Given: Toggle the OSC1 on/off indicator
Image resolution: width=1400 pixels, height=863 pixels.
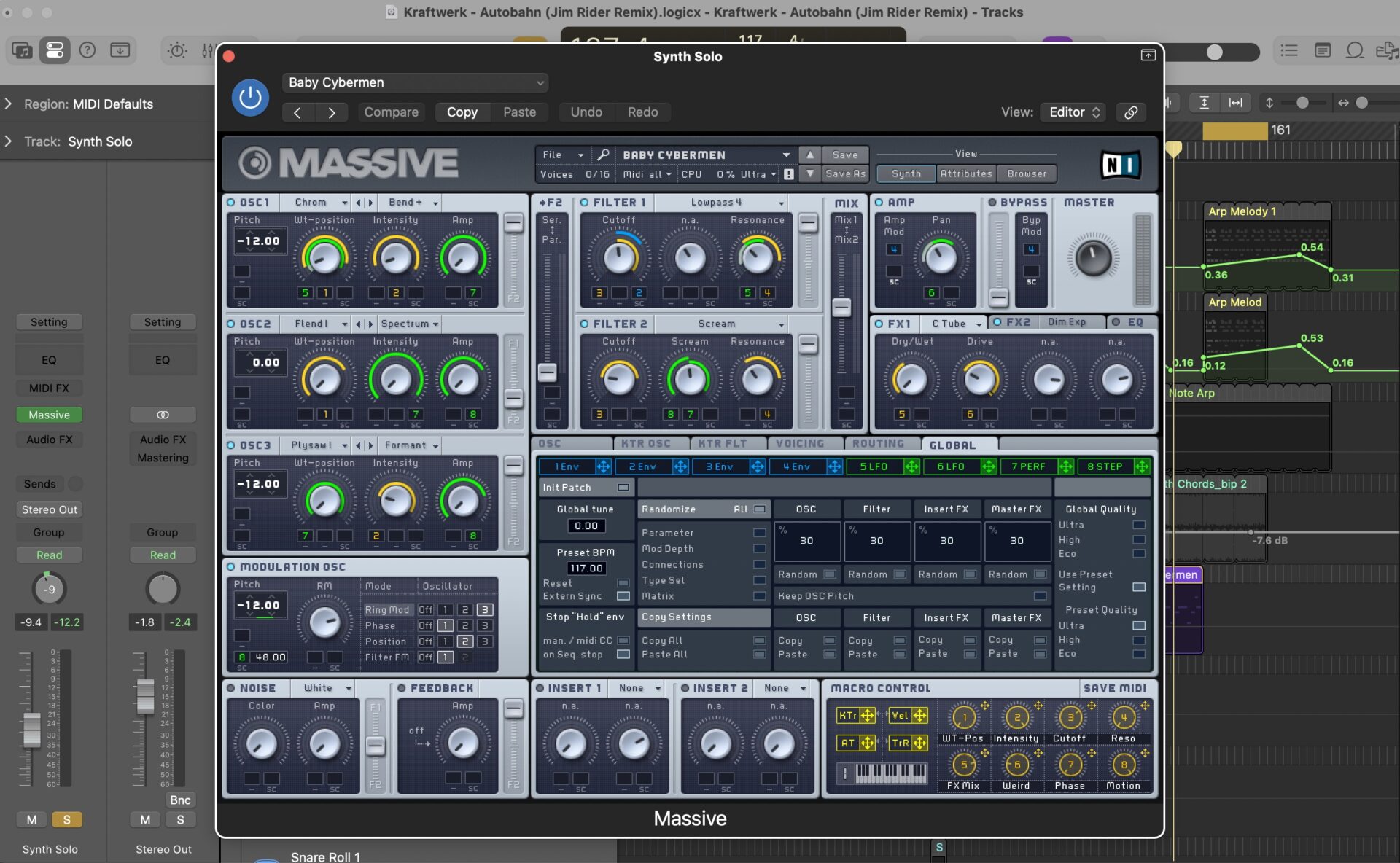Looking at the screenshot, I should click(x=230, y=203).
